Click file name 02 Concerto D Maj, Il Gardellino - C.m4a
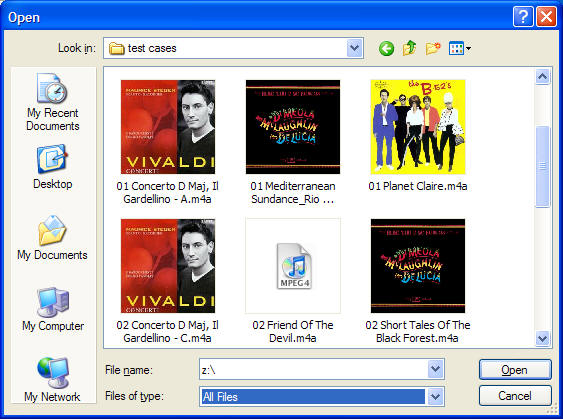 tap(168, 331)
